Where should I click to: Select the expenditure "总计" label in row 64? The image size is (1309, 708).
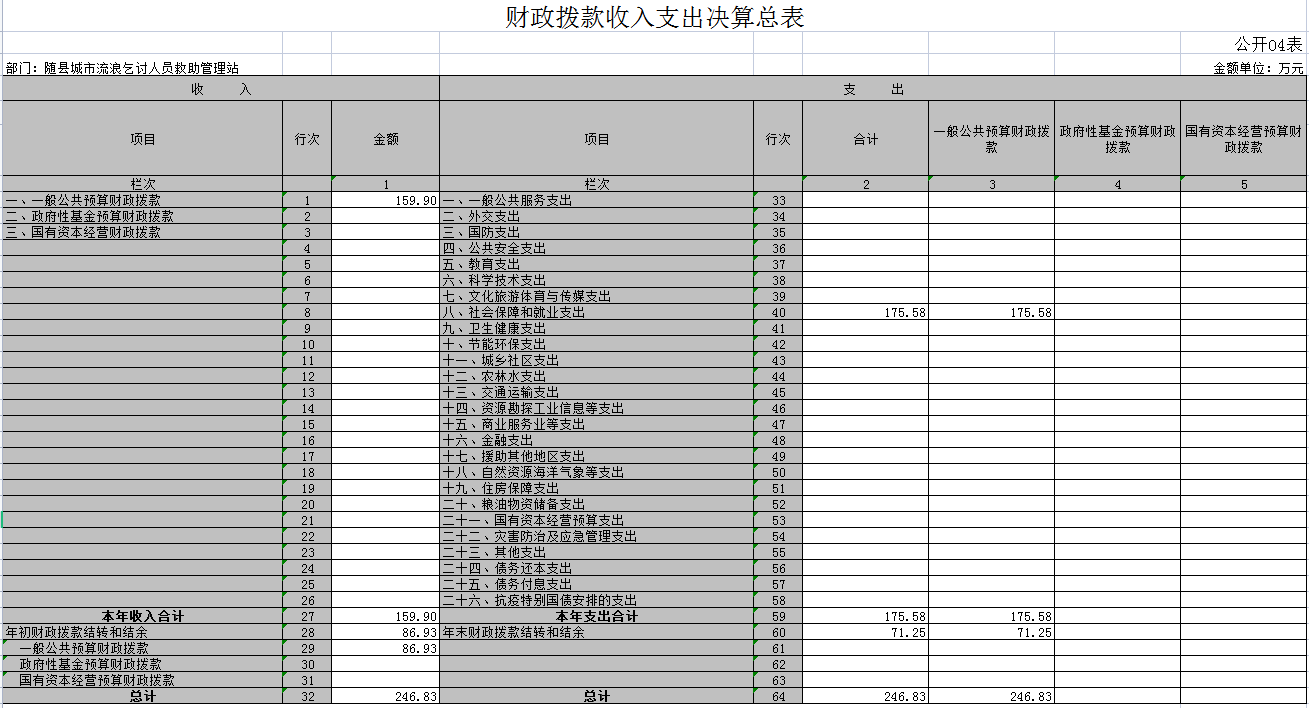click(597, 696)
